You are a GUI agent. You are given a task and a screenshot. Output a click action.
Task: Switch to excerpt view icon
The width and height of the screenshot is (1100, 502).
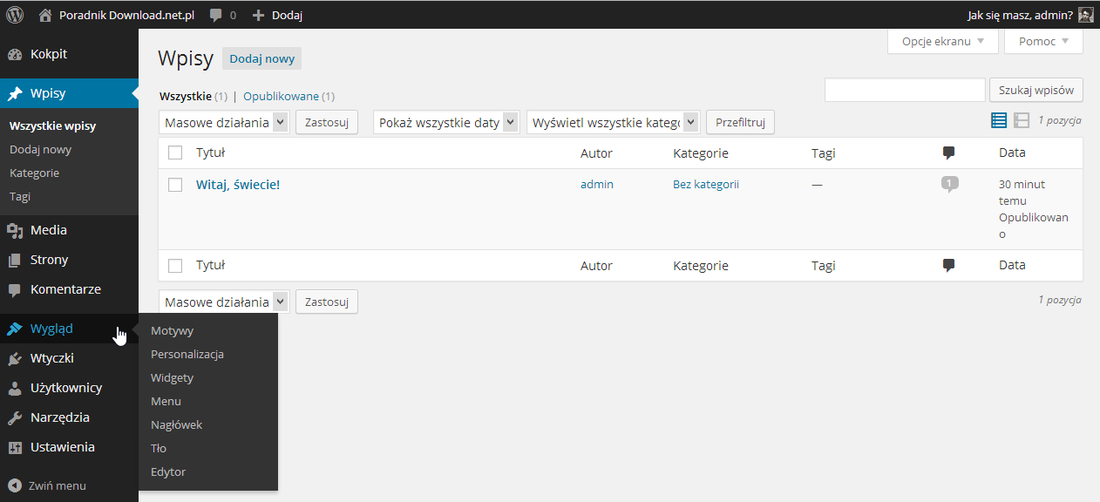pos(1021,121)
